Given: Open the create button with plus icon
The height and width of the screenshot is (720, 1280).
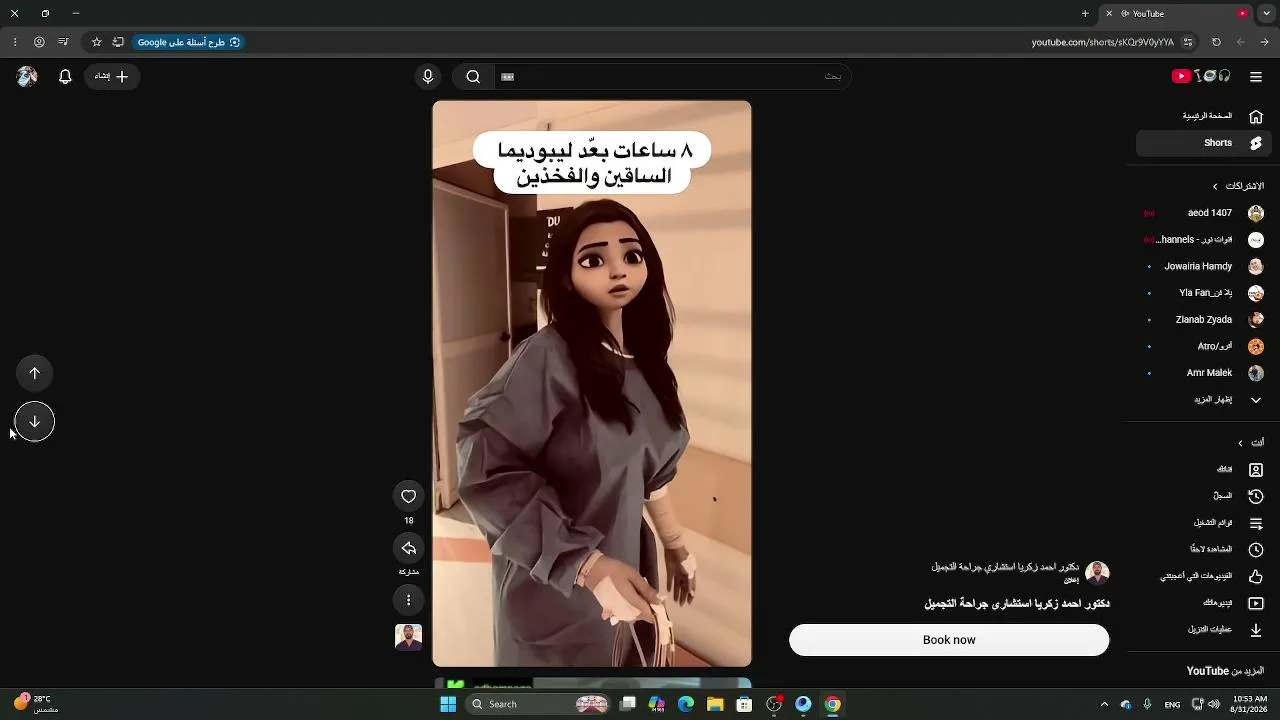Looking at the screenshot, I should [x=112, y=76].
